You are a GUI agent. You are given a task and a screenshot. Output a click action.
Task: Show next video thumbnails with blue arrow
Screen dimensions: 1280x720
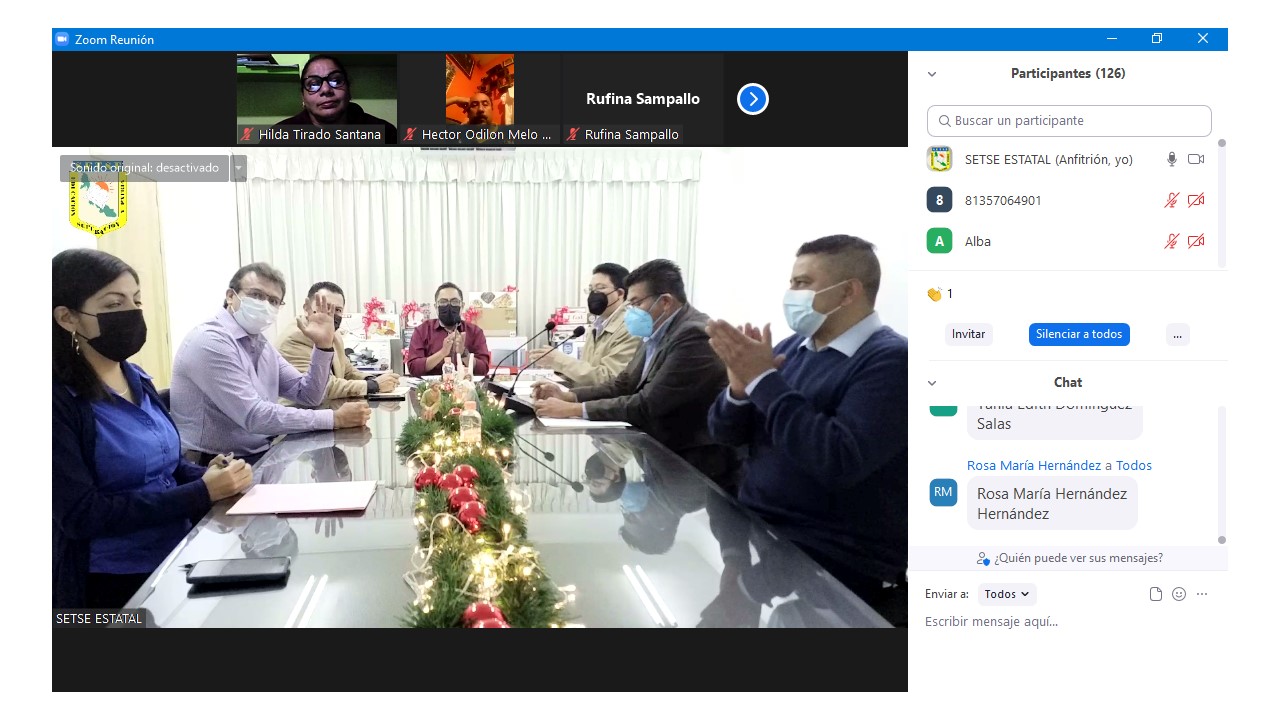753,99
